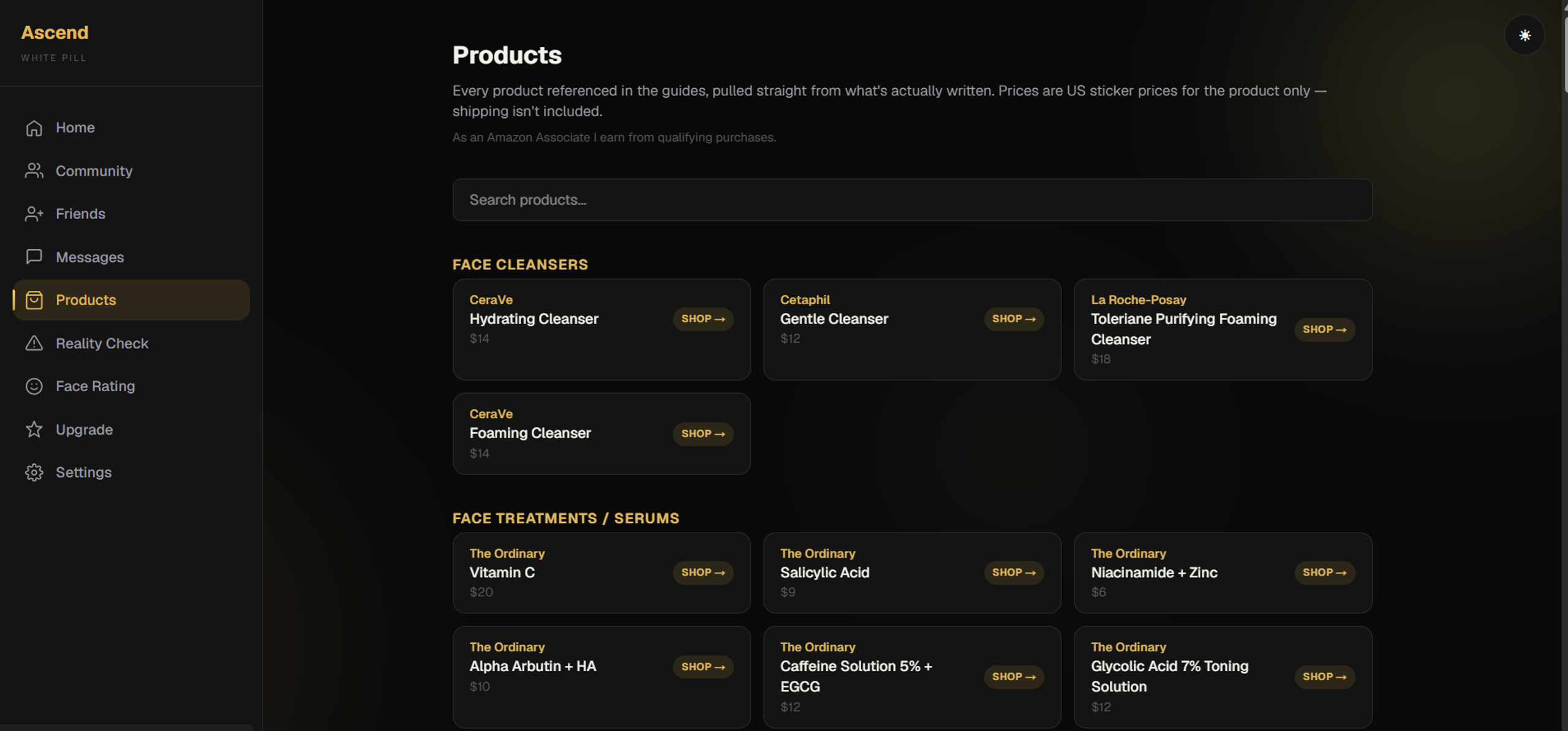Open the Messages menu item
The image size is (1568, 731).
131,257
